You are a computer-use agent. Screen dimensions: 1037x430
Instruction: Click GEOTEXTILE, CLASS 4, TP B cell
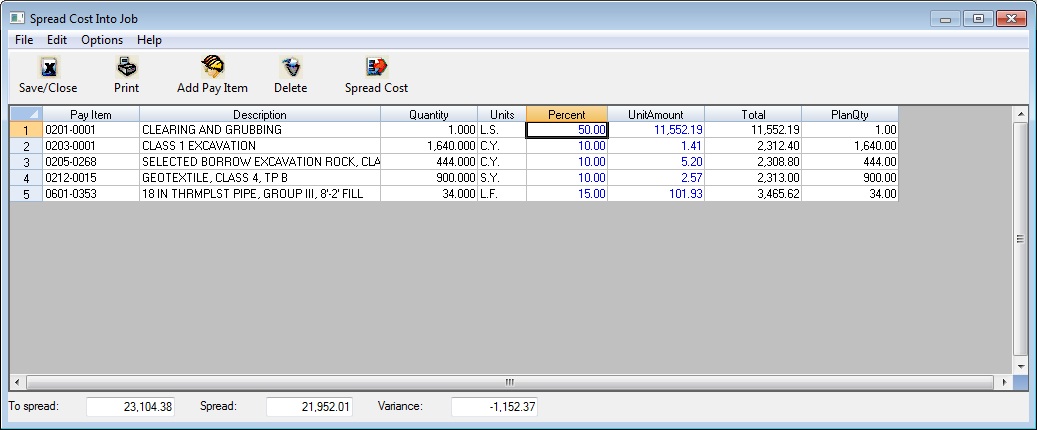tap(260, 178)
